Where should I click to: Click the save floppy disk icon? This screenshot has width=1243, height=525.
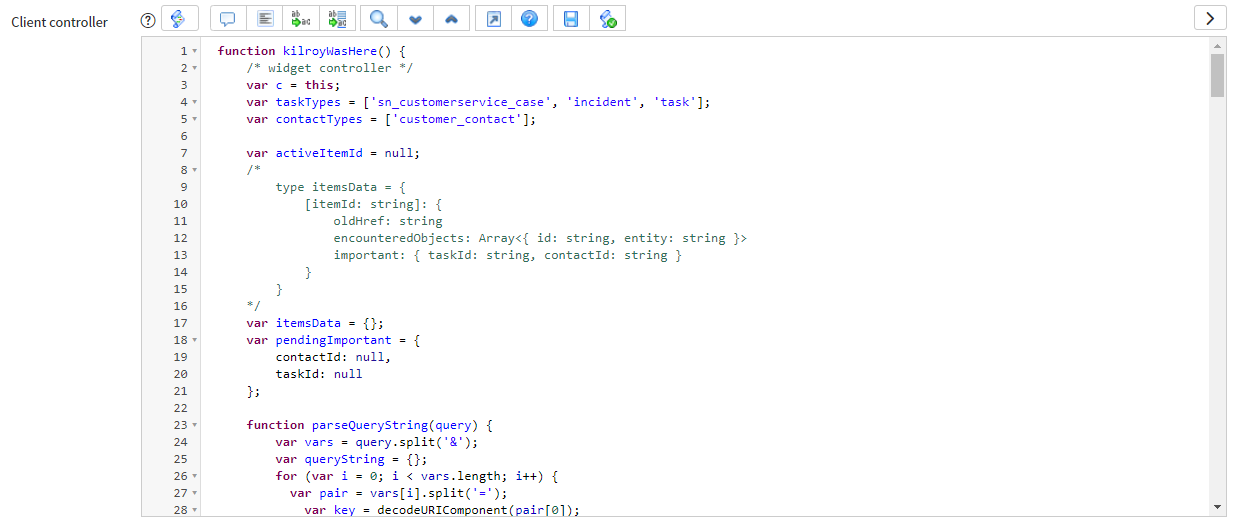(571, 18)
